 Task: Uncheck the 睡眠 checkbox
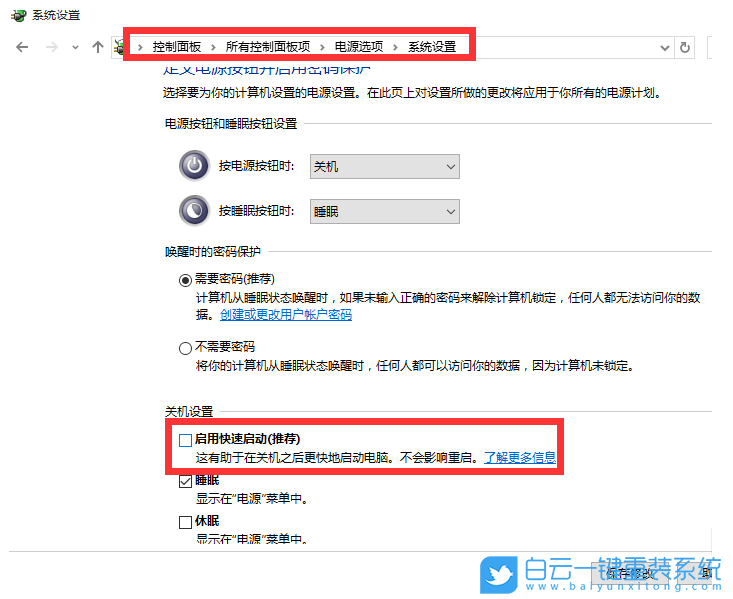pos(186,481)
